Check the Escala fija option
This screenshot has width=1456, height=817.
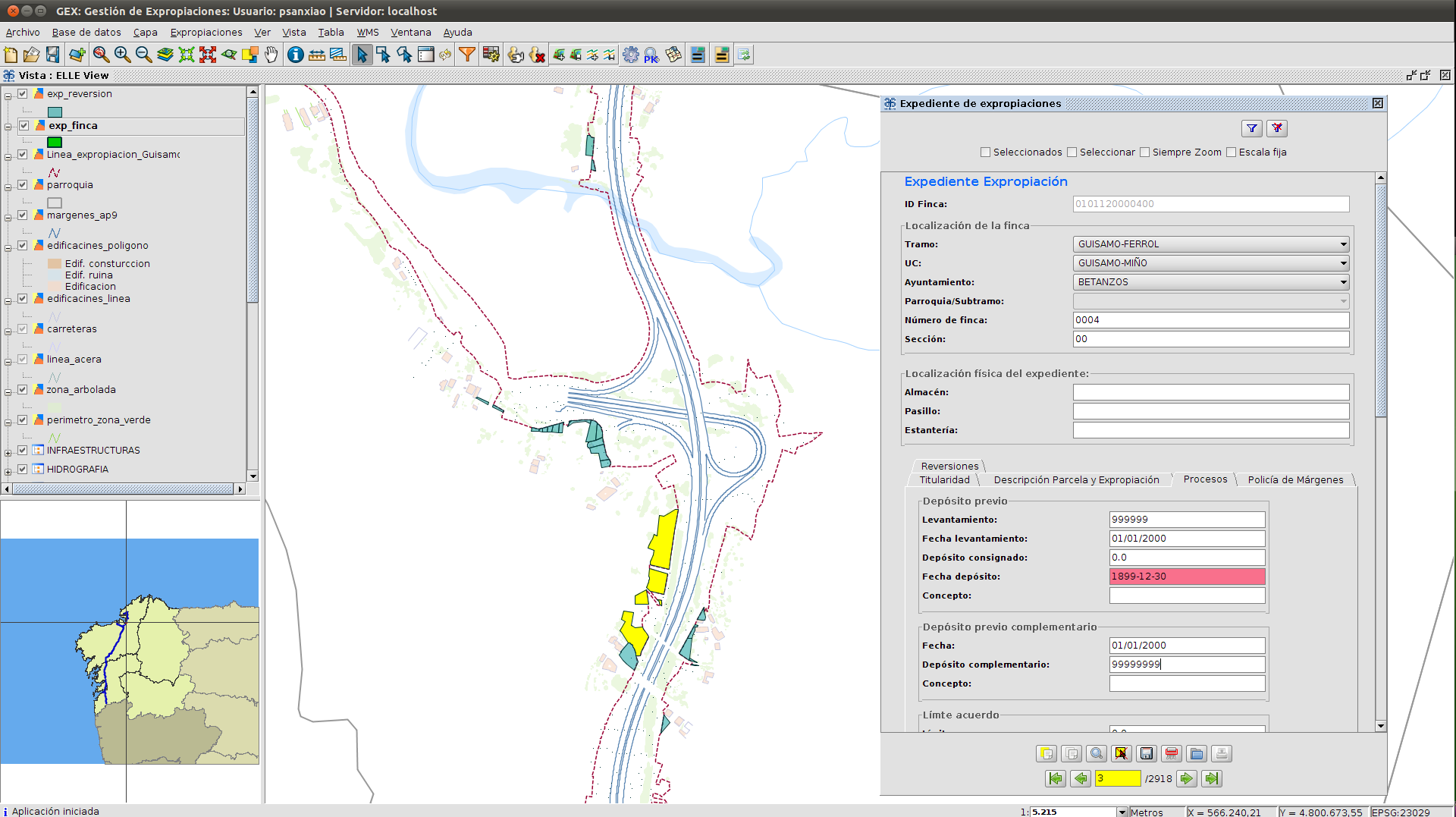(x=1231, y=152)
